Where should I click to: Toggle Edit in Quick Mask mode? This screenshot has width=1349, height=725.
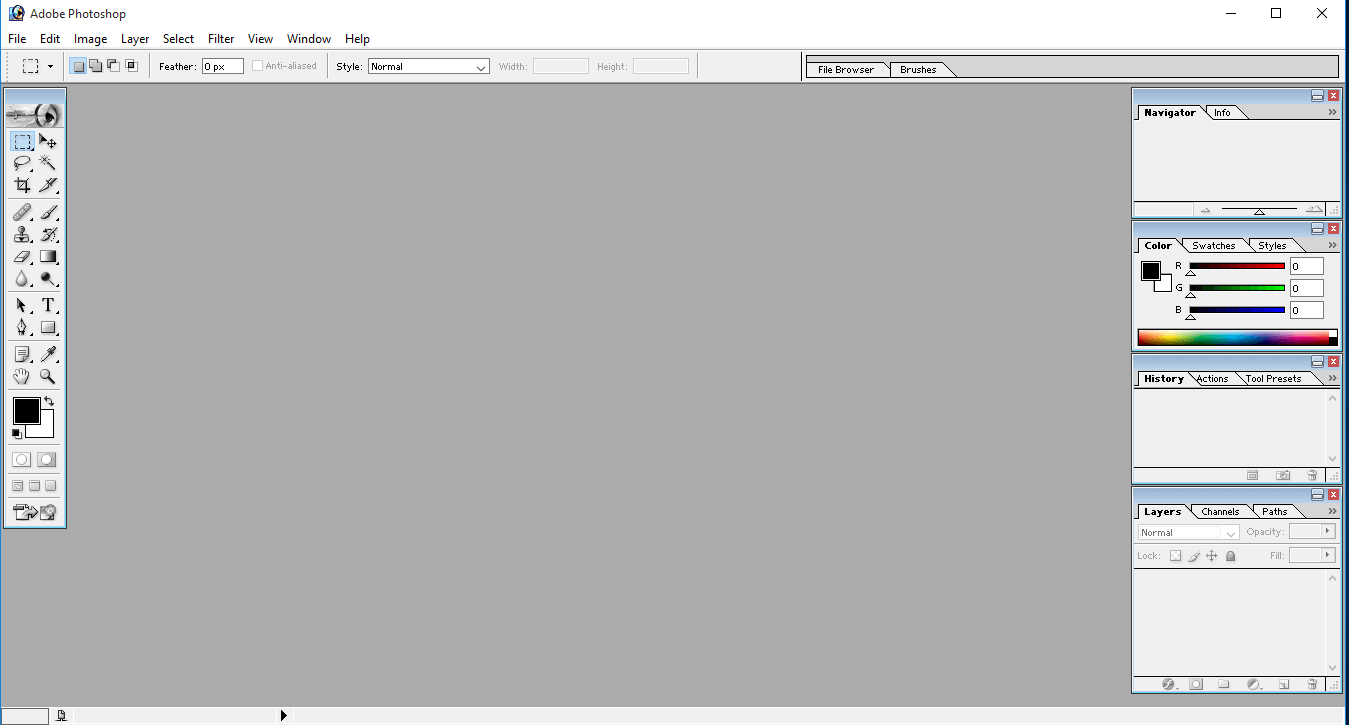(x=46, y=459)
